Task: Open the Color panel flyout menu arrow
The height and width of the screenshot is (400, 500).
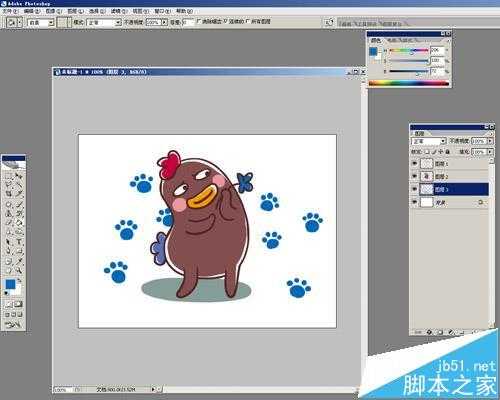Action: point(448,40)
